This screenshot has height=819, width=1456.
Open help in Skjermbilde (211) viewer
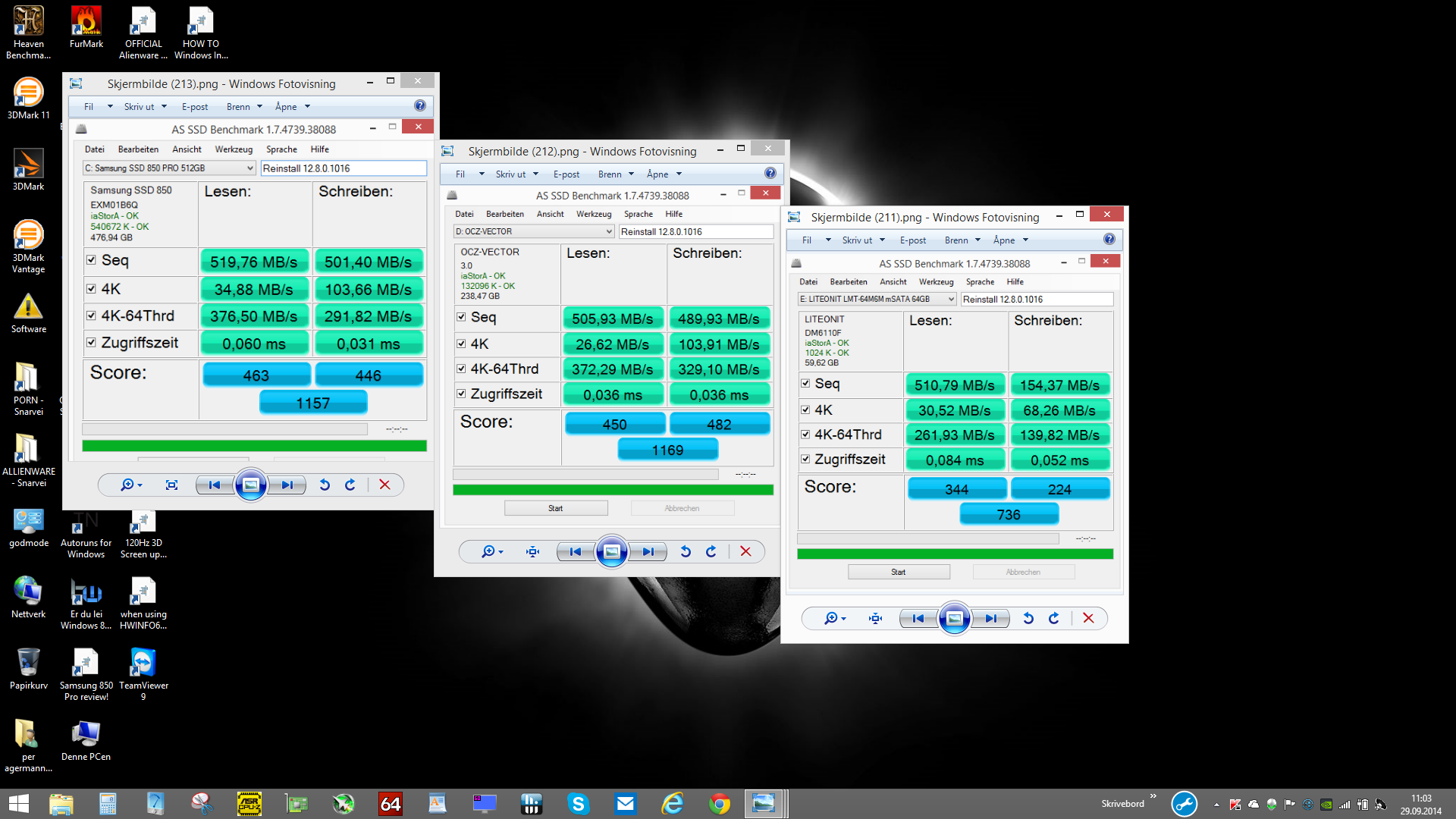(x=1109, y=240)
